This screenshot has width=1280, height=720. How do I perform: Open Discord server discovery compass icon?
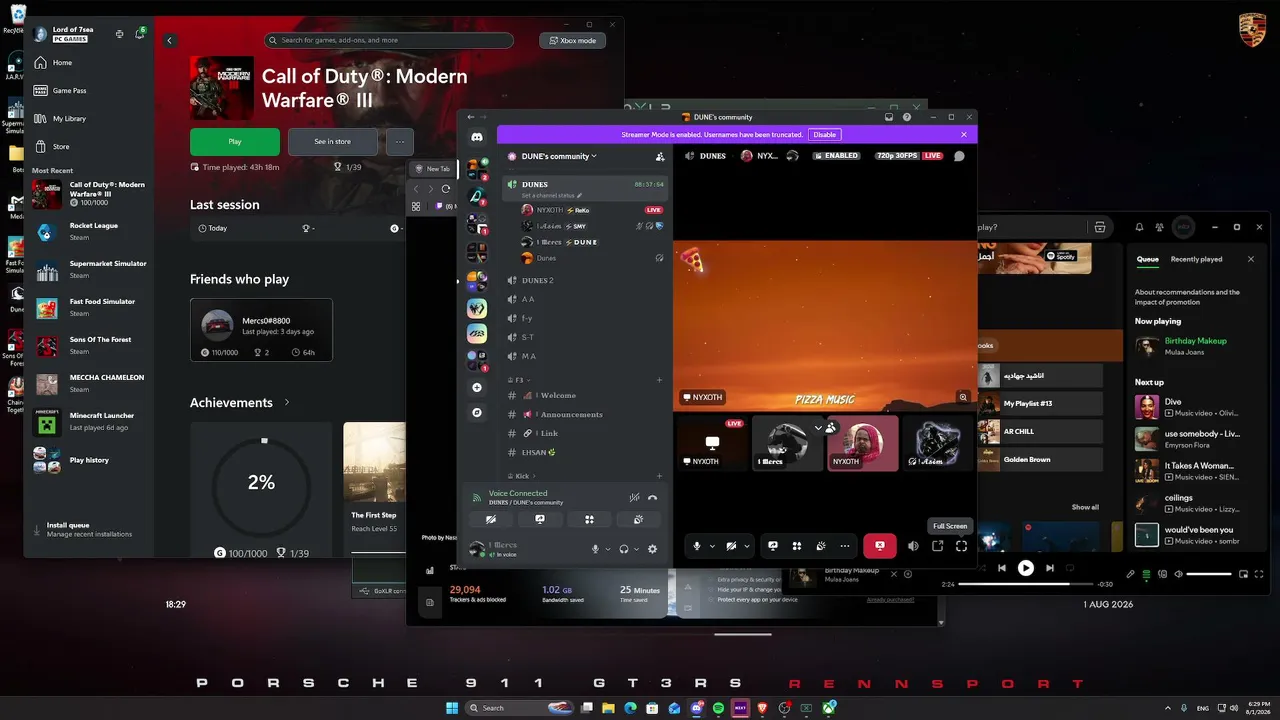[477, 412]
